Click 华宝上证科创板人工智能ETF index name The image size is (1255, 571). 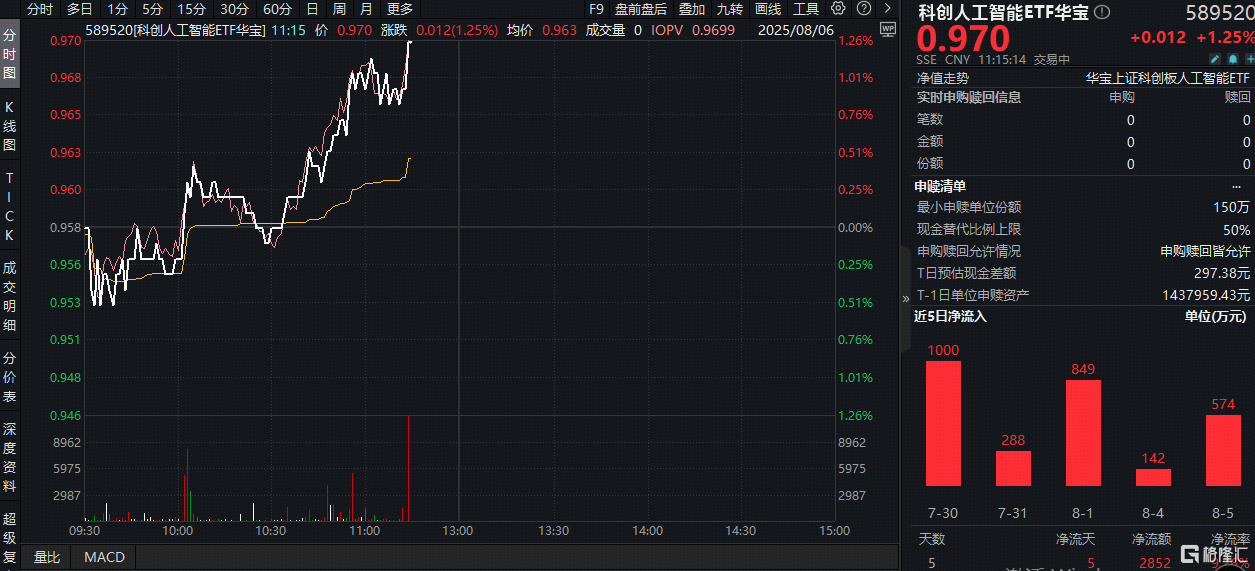click(1168, 77)
